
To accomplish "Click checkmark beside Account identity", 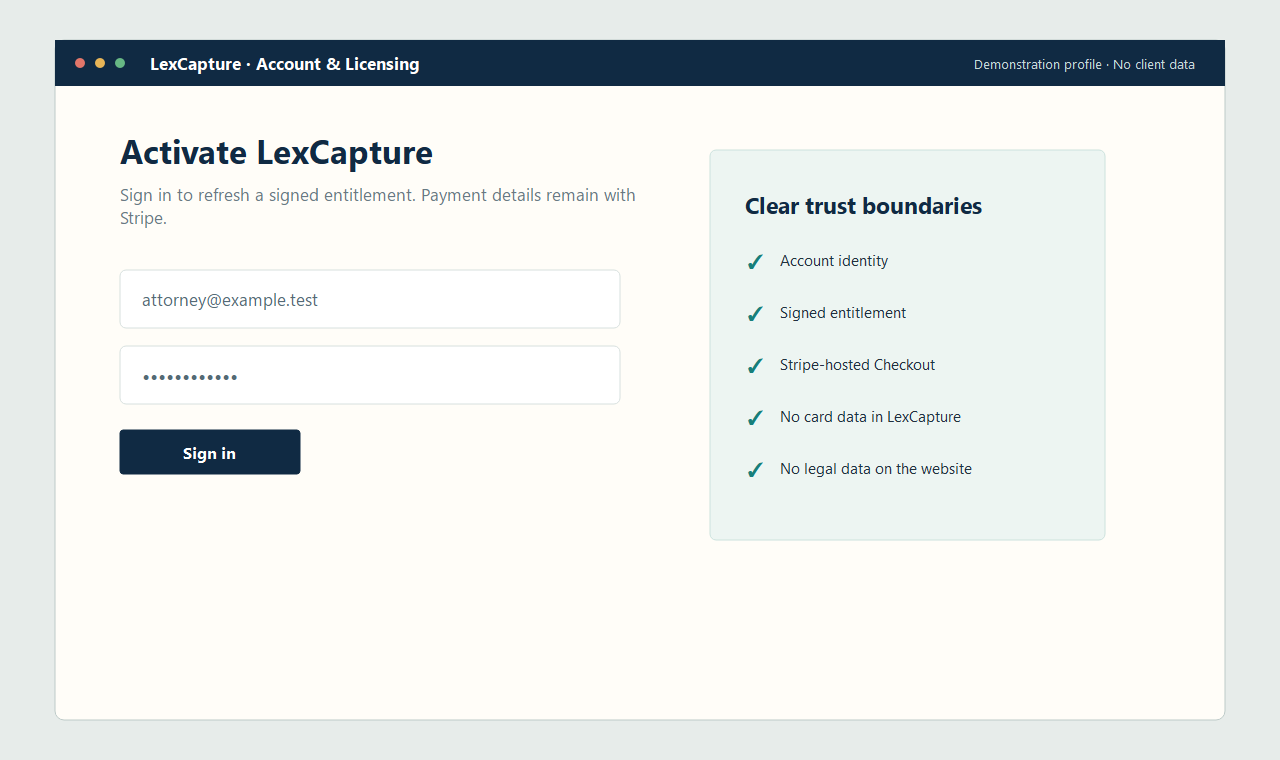I will point(755,262).
